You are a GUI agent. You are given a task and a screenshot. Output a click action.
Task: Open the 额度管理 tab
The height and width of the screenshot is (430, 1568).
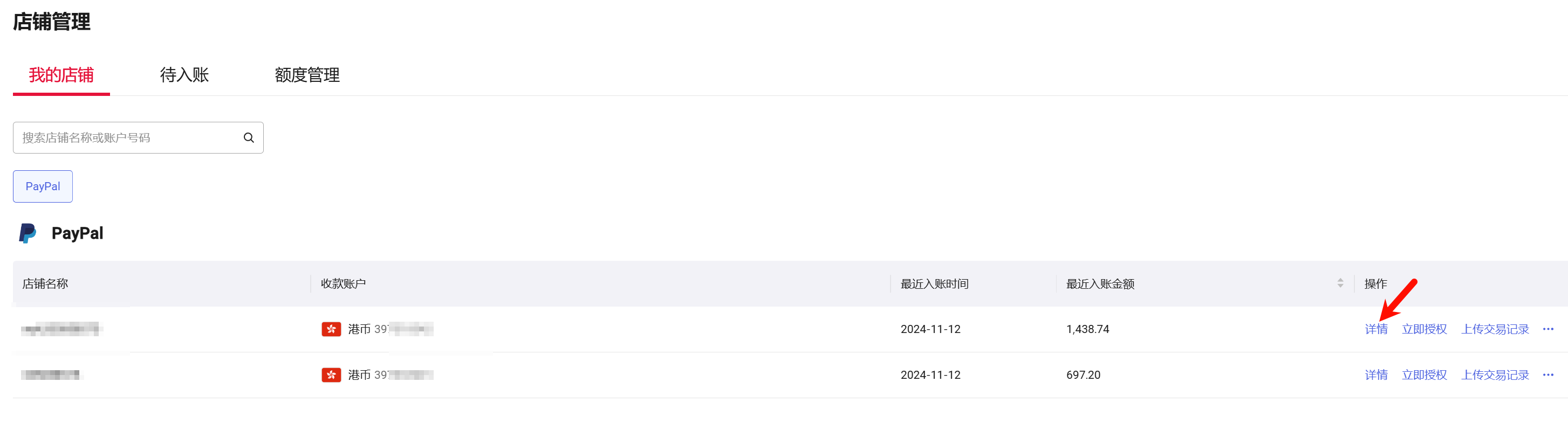coord(307,75)
